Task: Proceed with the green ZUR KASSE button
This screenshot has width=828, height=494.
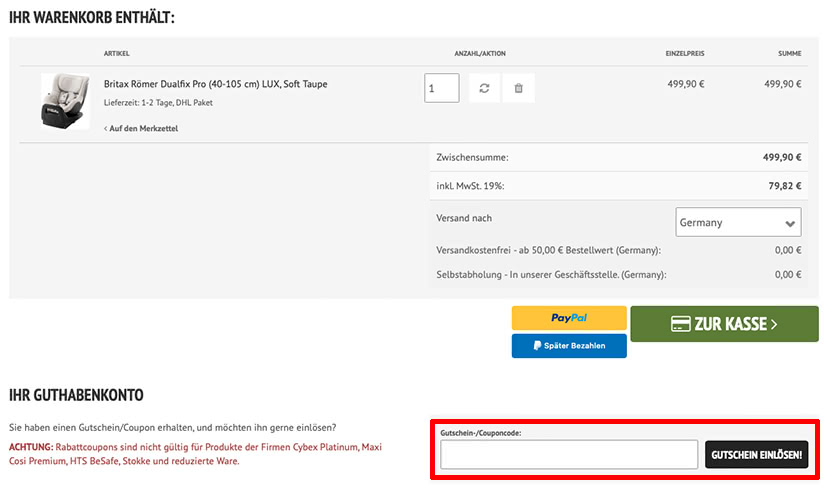Action: [x=724, y=324]
